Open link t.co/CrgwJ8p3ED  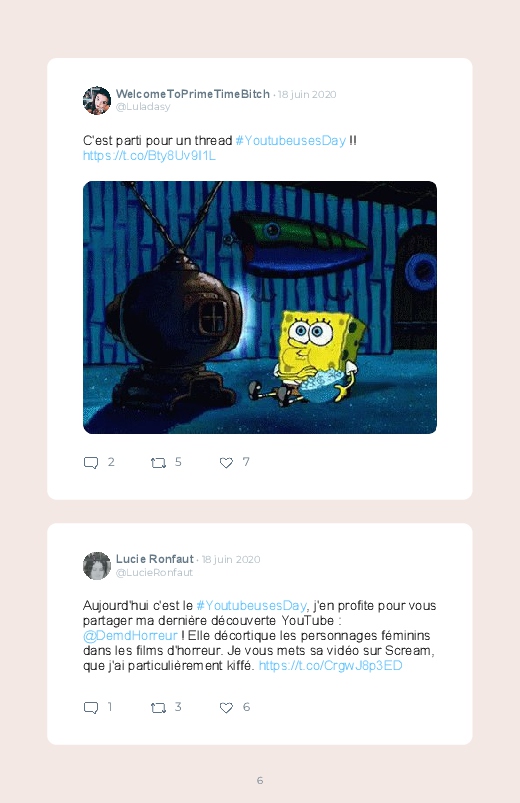pyautogui.click(x=330, y=666)
